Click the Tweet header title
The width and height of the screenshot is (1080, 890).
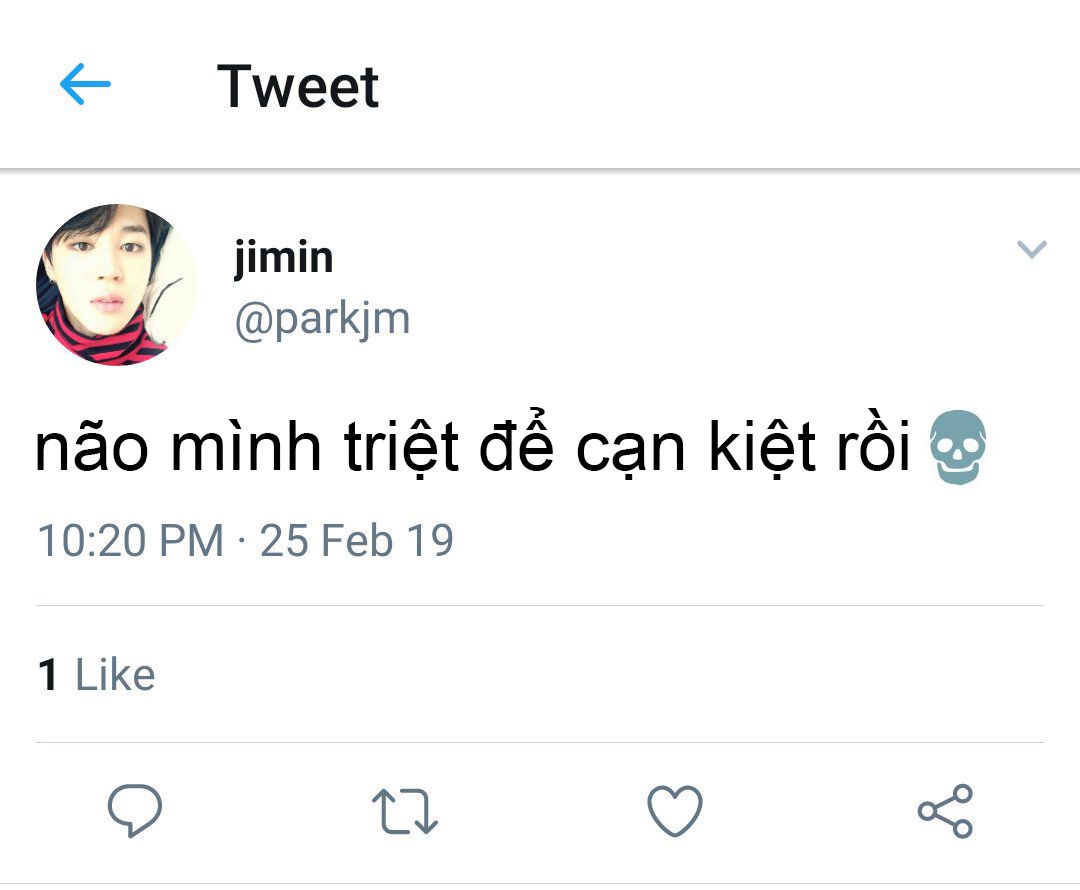point(298,86)
